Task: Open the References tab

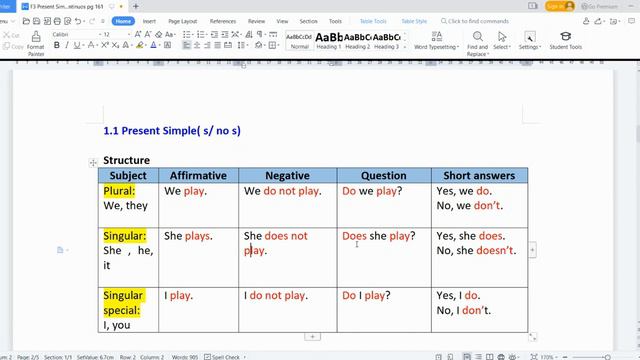Action: 223,21
